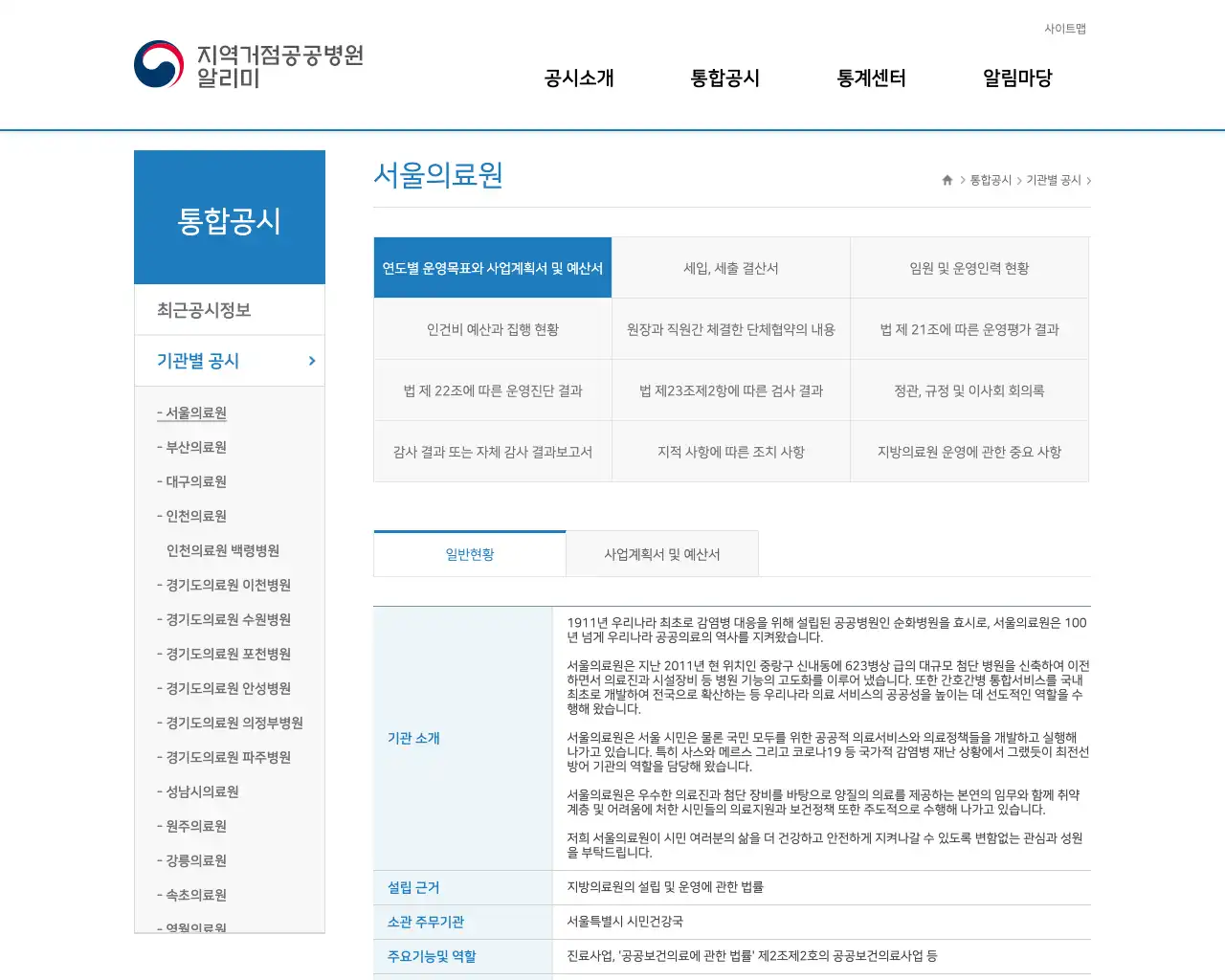
Task: Select 인천의료원 백령병원 in the sidebar
Action: 222,550
